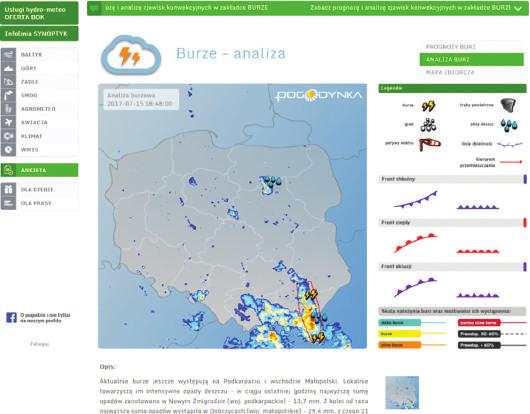Click the purple marker on Front okluzji bar
Viewport: 530px width, 414px height.
(525, 266)
